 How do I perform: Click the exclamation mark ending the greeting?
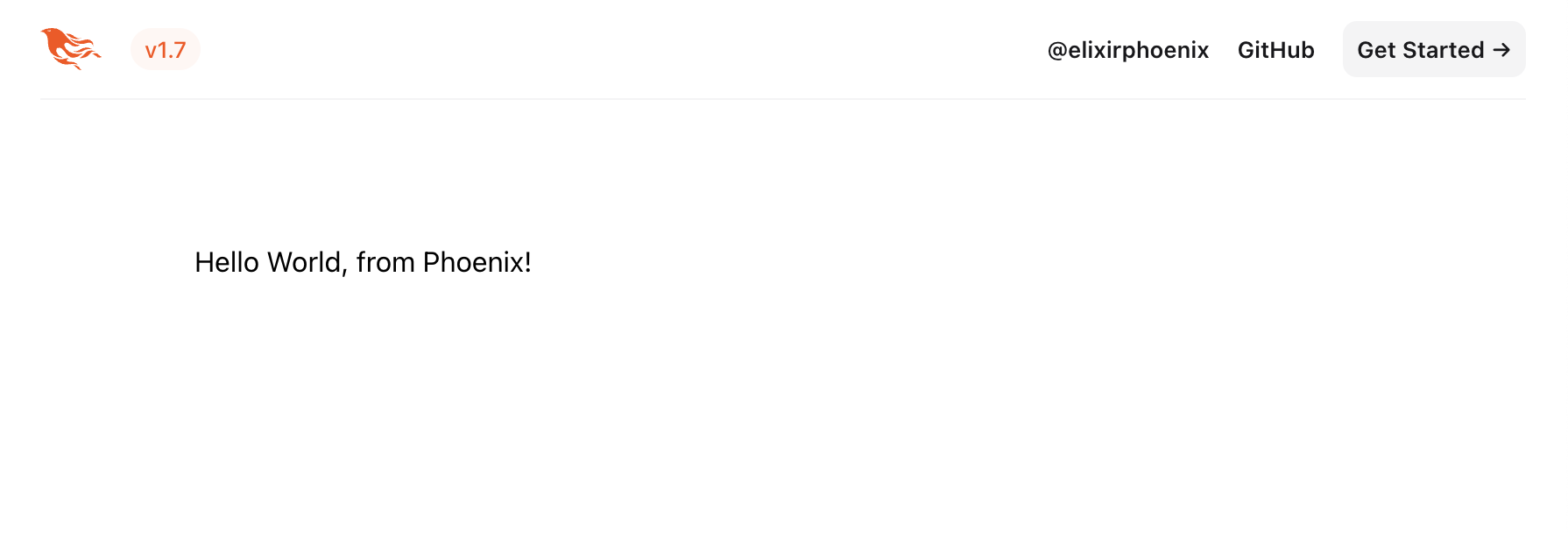coord(528,262)
